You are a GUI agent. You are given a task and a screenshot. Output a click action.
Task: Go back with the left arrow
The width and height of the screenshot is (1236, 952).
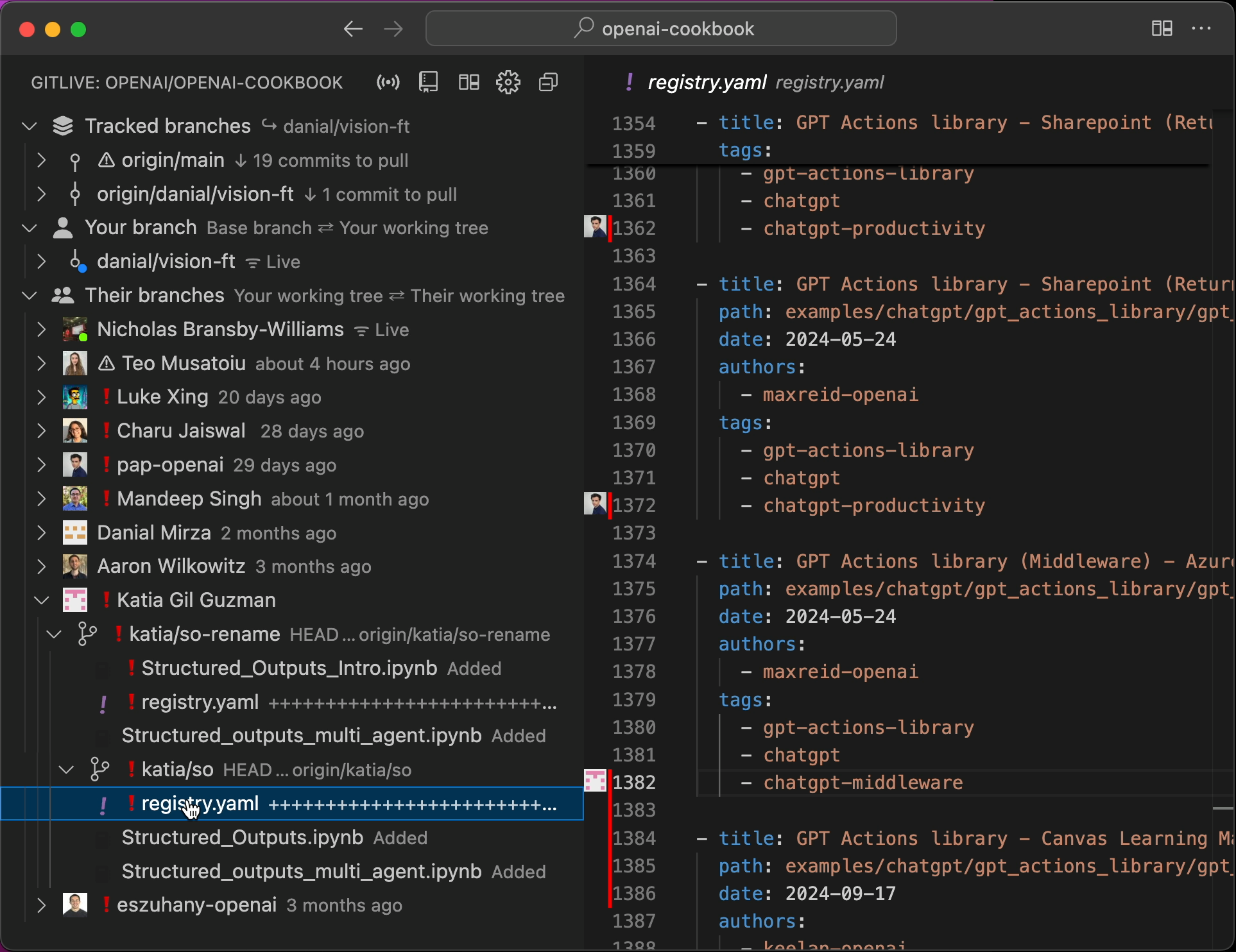click(353, 29)
